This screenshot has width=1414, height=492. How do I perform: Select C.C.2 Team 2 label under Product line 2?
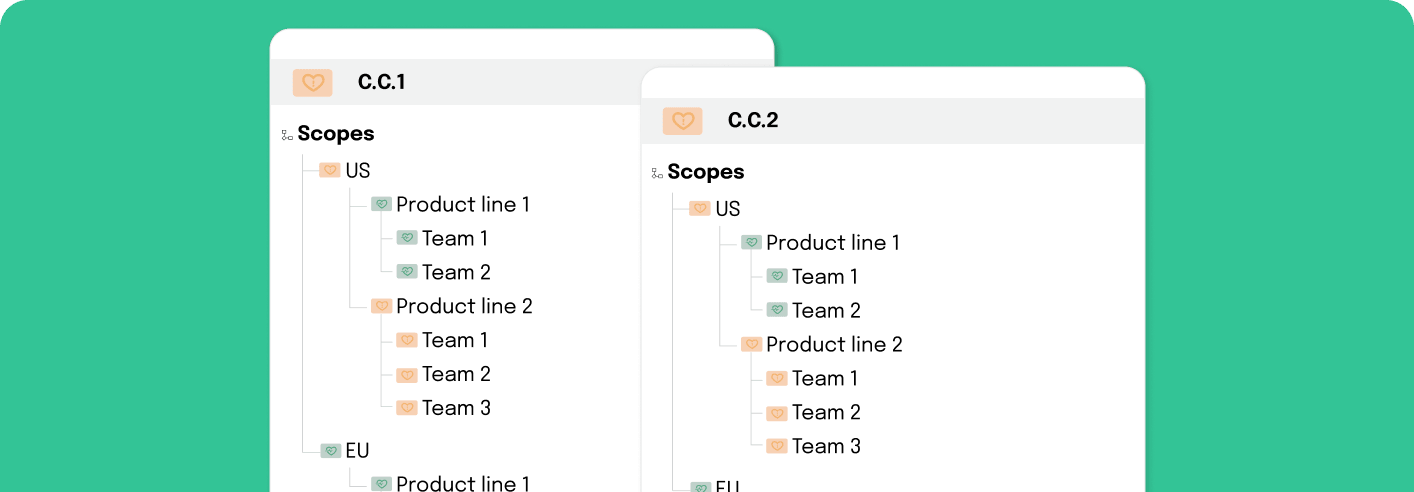(826, 412)
